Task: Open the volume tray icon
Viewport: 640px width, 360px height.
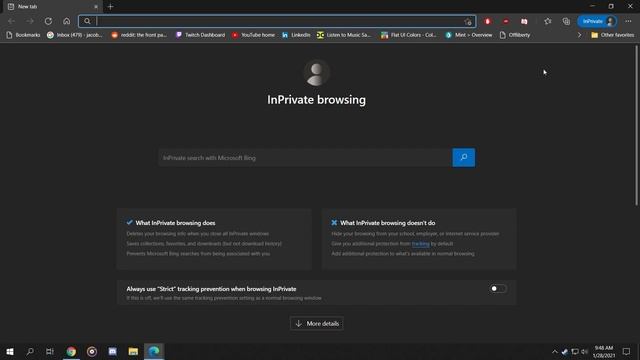Action: 584,352
